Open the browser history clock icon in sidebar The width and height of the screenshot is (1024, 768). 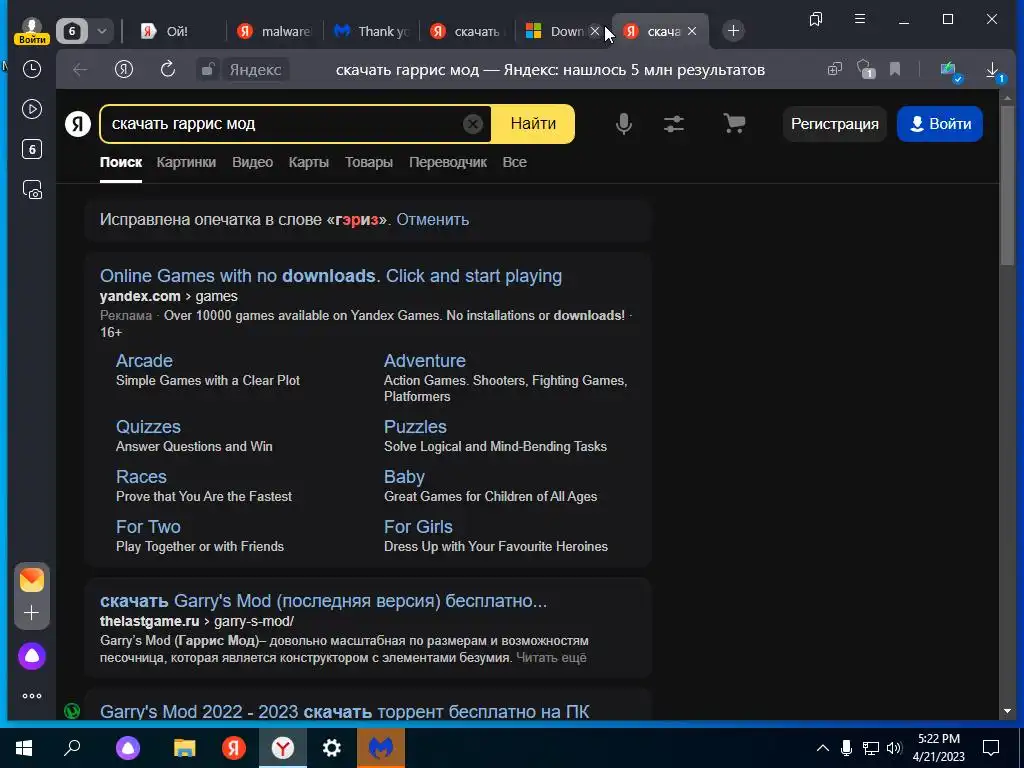pos(31,69)
